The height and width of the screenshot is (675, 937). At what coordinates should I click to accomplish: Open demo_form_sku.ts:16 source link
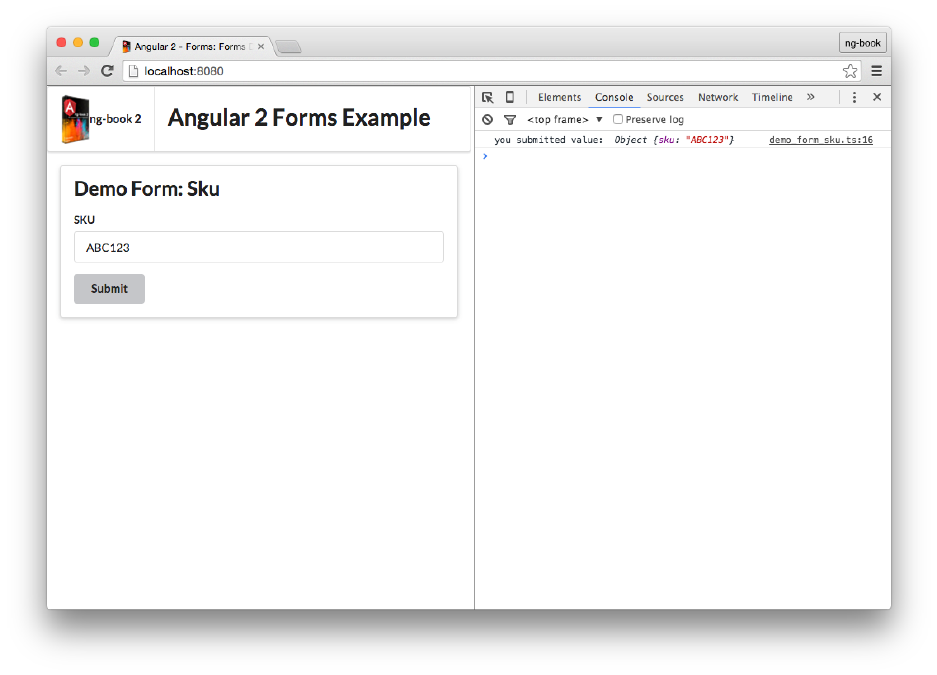click(820, 140)
